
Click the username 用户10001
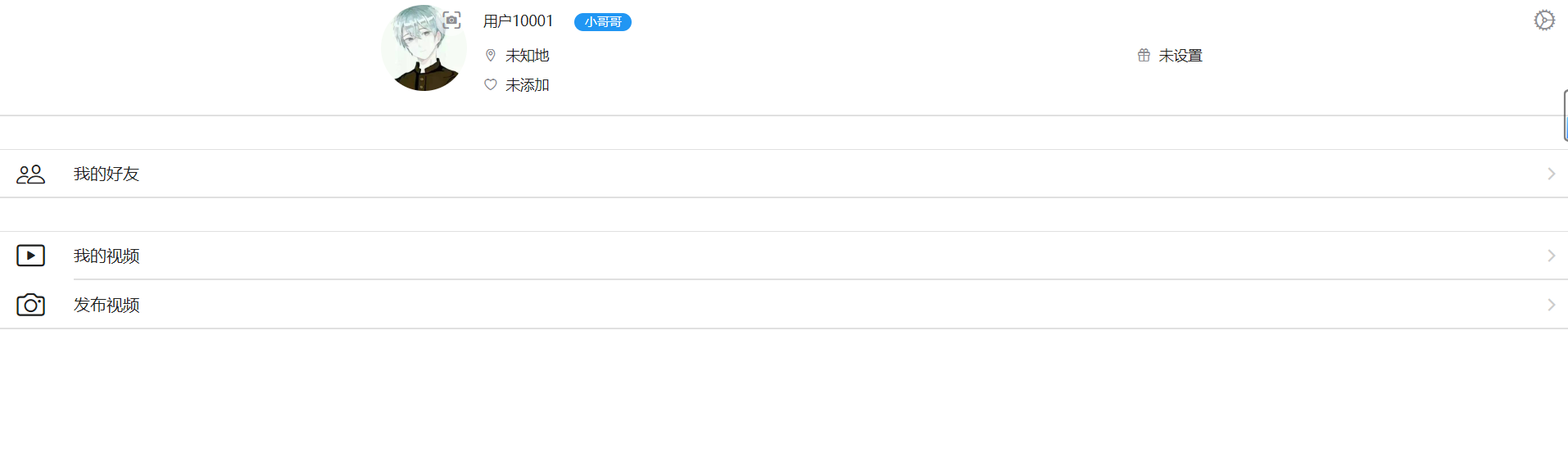coord(518,21)
